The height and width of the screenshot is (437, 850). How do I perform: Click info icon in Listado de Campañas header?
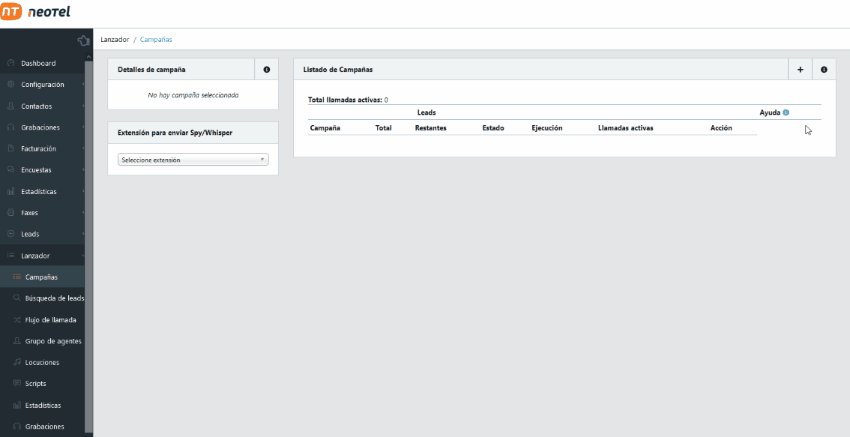tap(824, 70)
